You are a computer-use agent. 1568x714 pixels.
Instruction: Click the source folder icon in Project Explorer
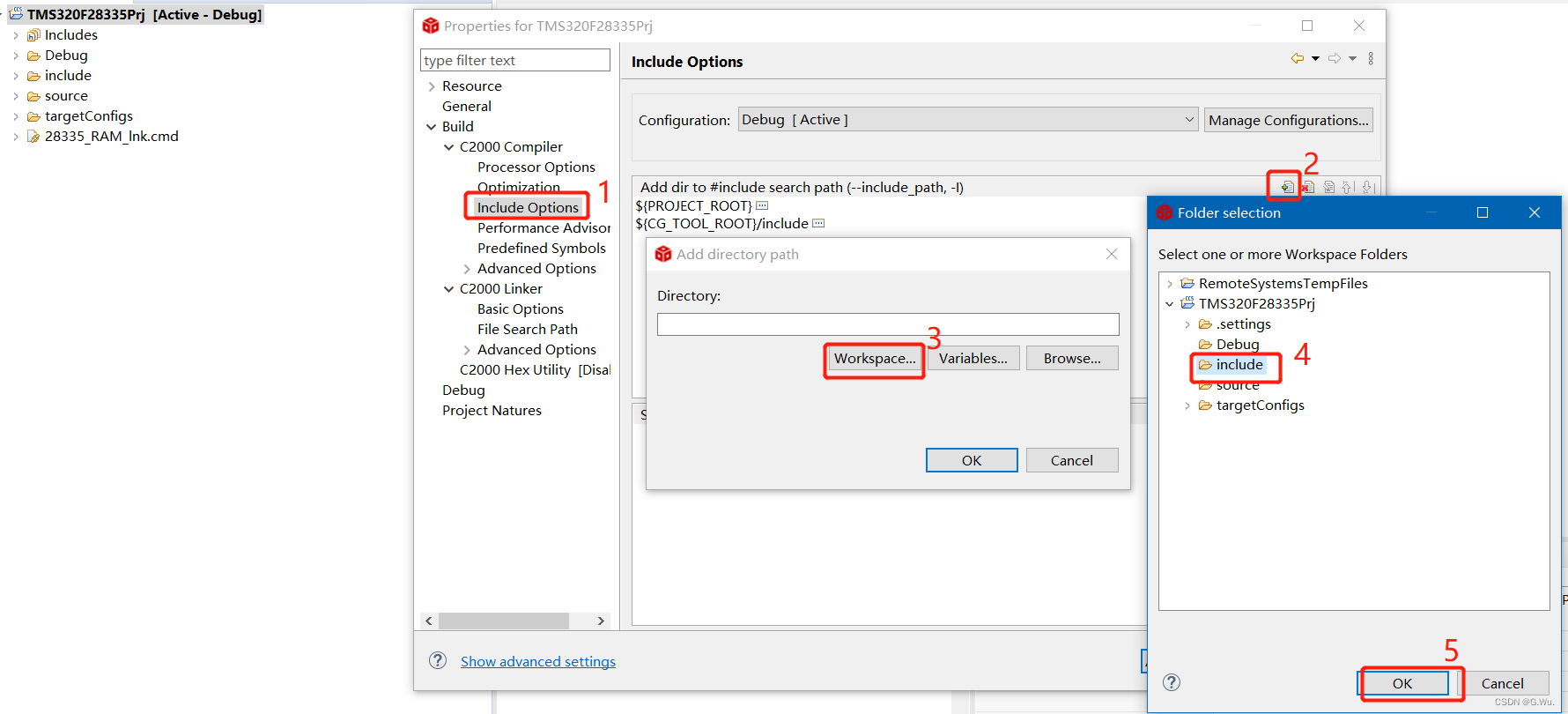(x=33, y=96)
